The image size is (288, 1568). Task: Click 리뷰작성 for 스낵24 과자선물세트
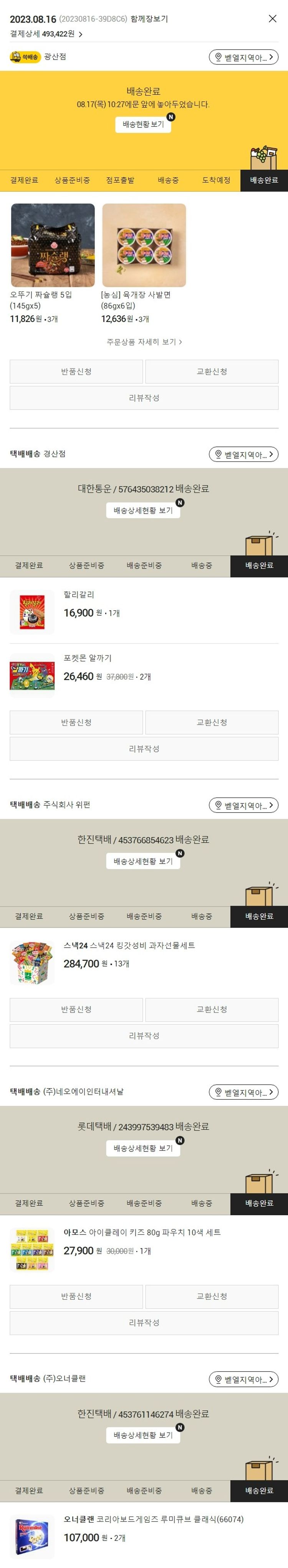click(x=144, y=1035)
